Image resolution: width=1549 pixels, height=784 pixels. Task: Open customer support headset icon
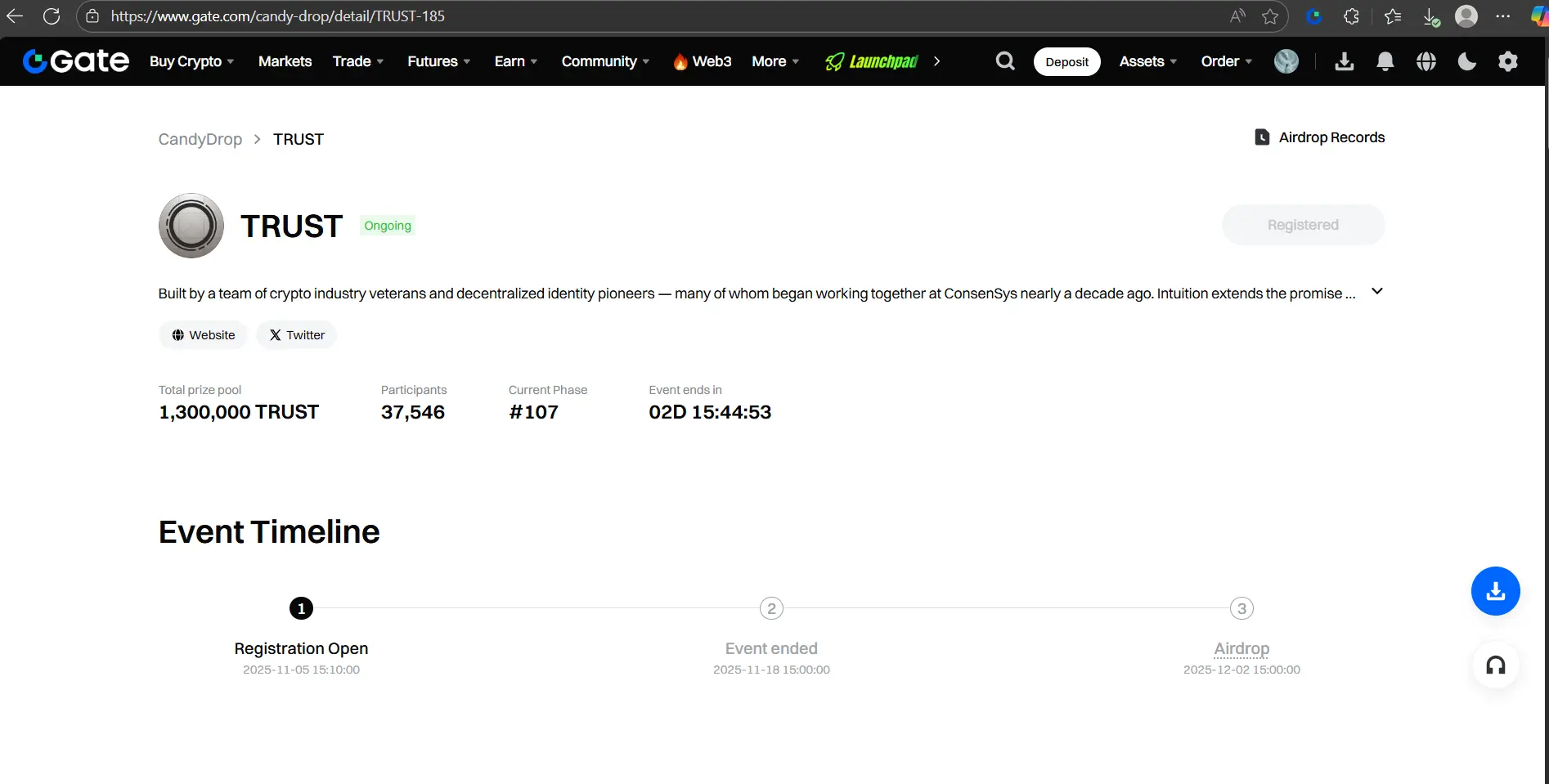[x=1496, y=665]
